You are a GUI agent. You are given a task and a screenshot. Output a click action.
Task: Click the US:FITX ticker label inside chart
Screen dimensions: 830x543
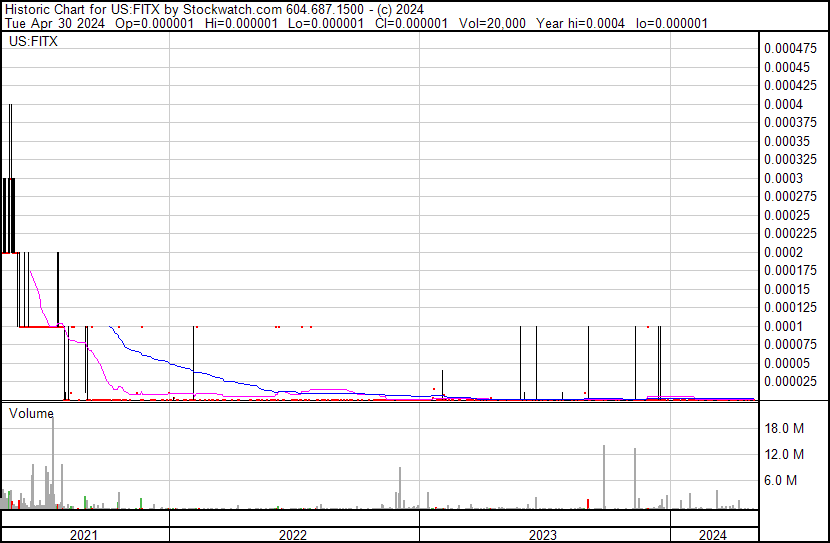click(32, 43)
